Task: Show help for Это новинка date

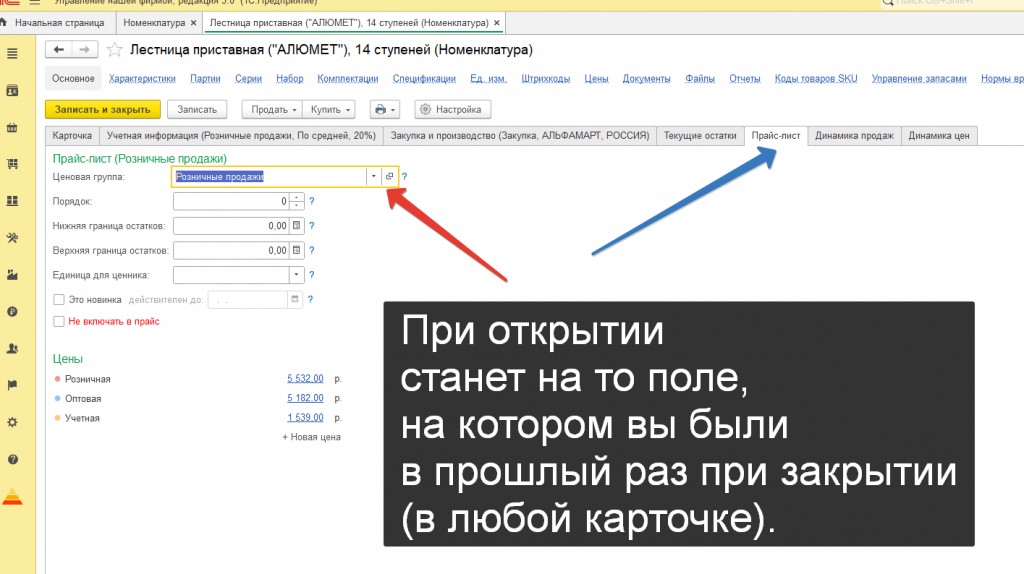Action: coord(310,299)
